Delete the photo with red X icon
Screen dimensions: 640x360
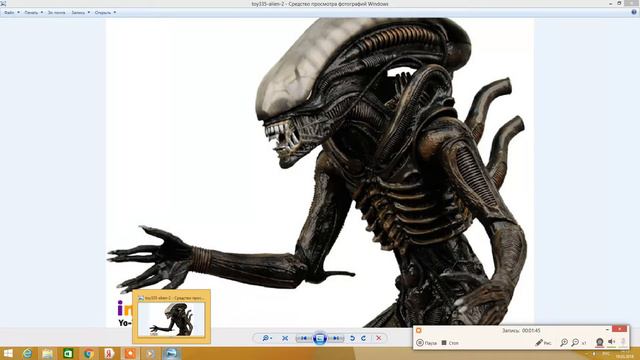click(x=379, y=338)
